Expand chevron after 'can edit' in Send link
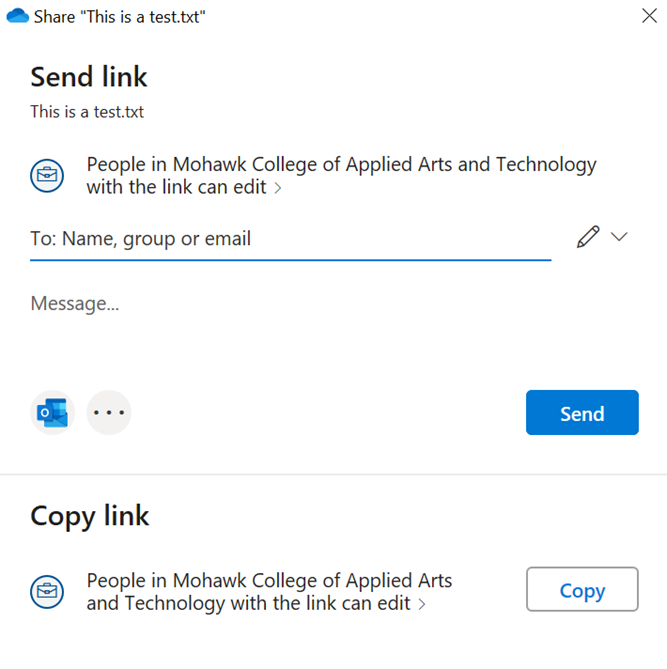667x669 pixels. pos(278,189)
